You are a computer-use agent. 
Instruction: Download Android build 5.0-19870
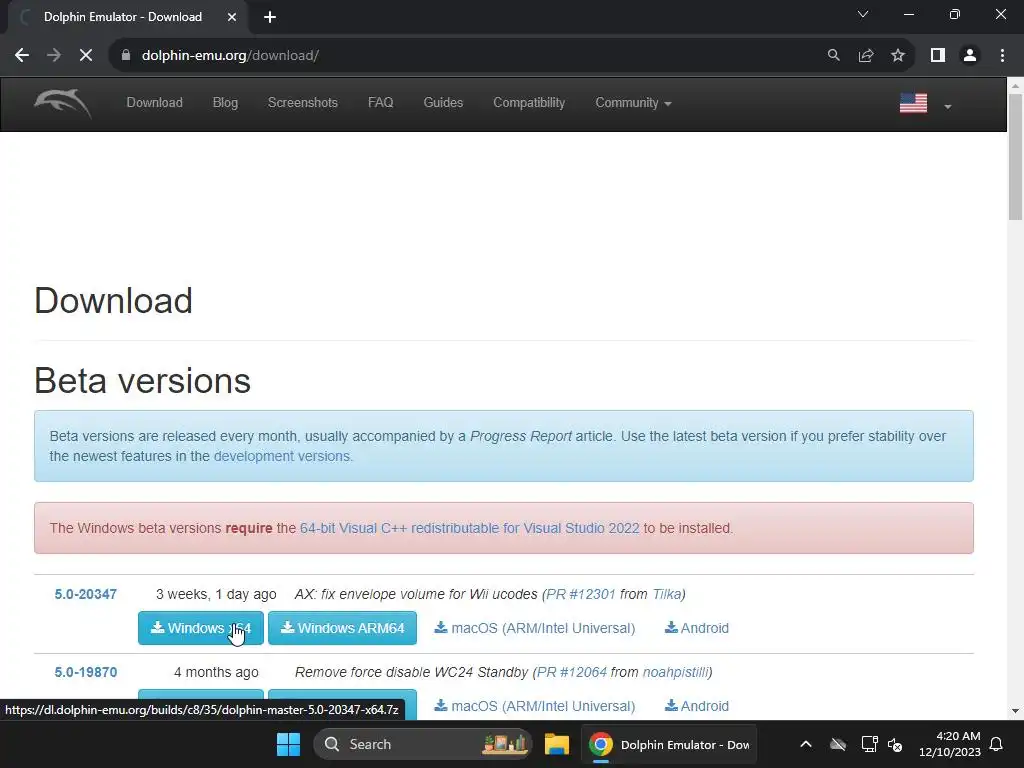tap(697, 706)
